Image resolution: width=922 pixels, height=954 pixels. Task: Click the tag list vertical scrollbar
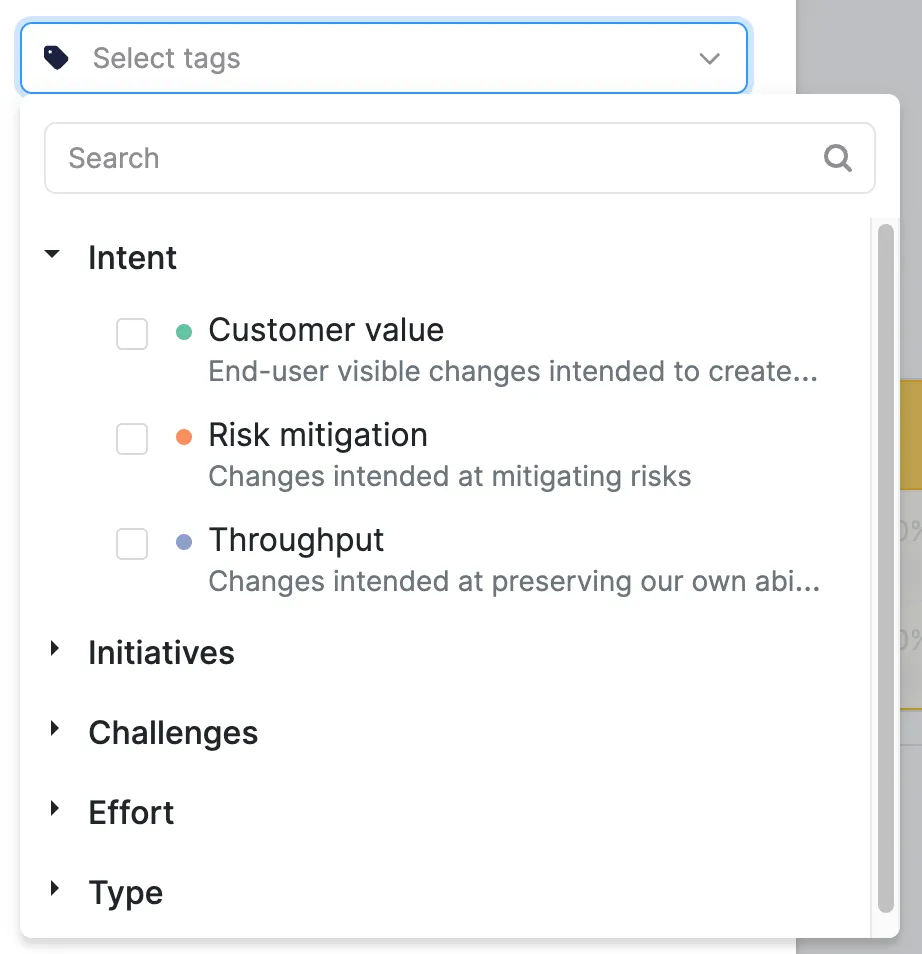pos(885,568)
